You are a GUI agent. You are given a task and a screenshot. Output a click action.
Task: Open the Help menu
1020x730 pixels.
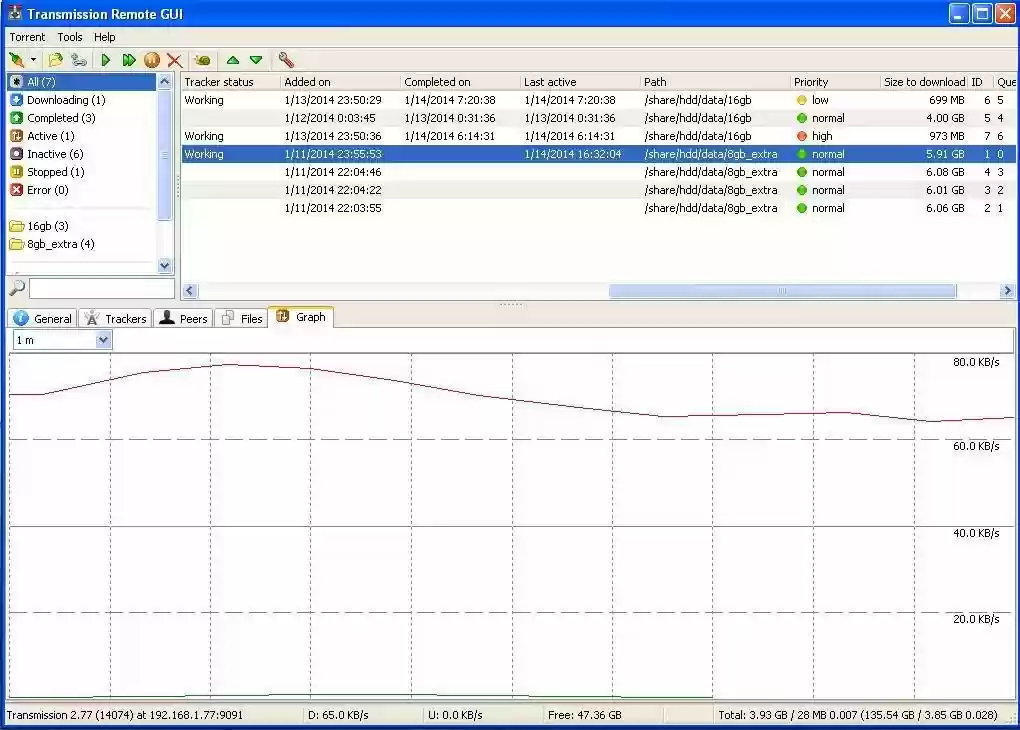point(104,37)
